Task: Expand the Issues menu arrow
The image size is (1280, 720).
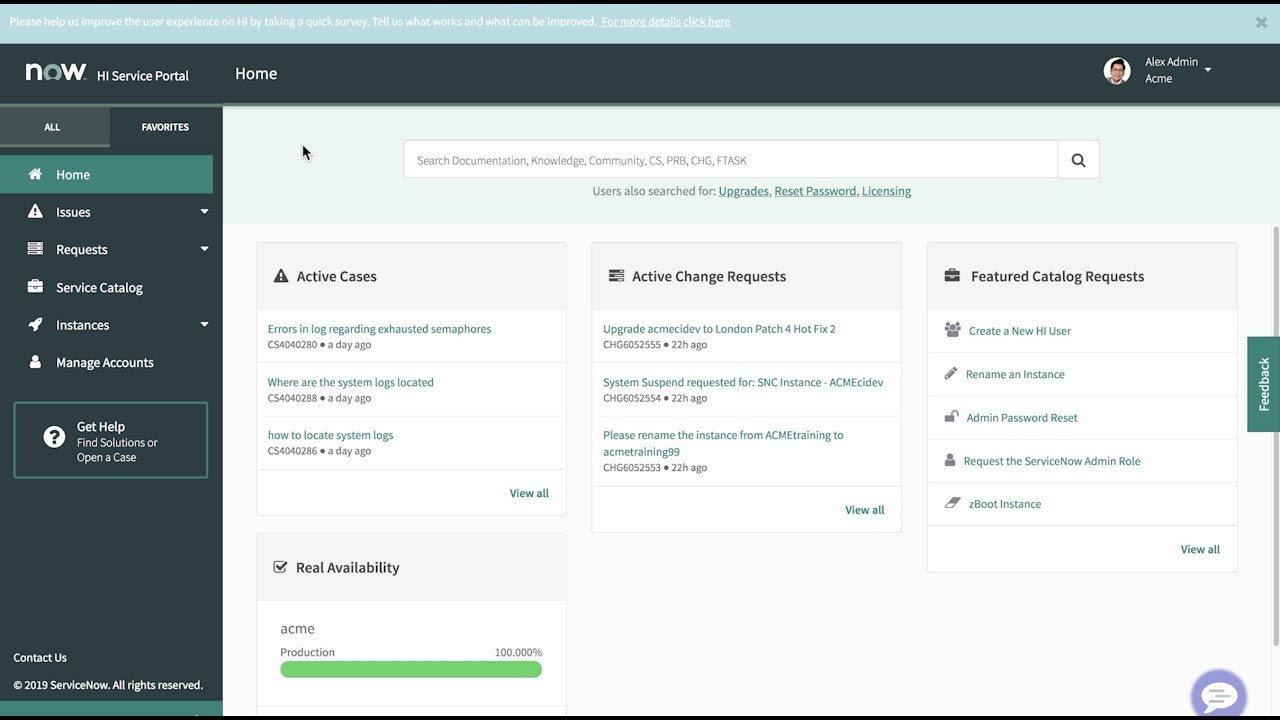Action: (204, 211)
